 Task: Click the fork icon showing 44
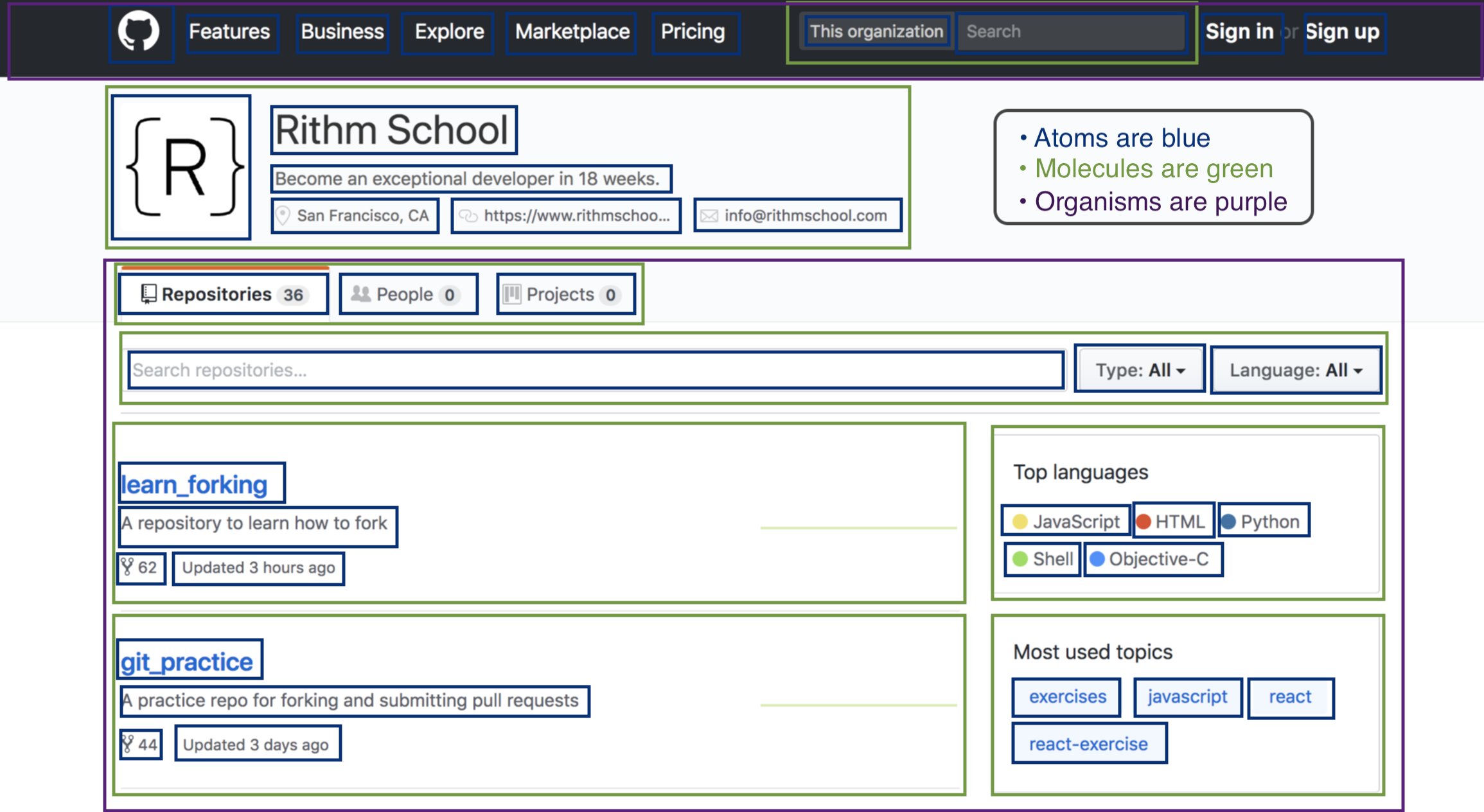(x=127, y=744)
